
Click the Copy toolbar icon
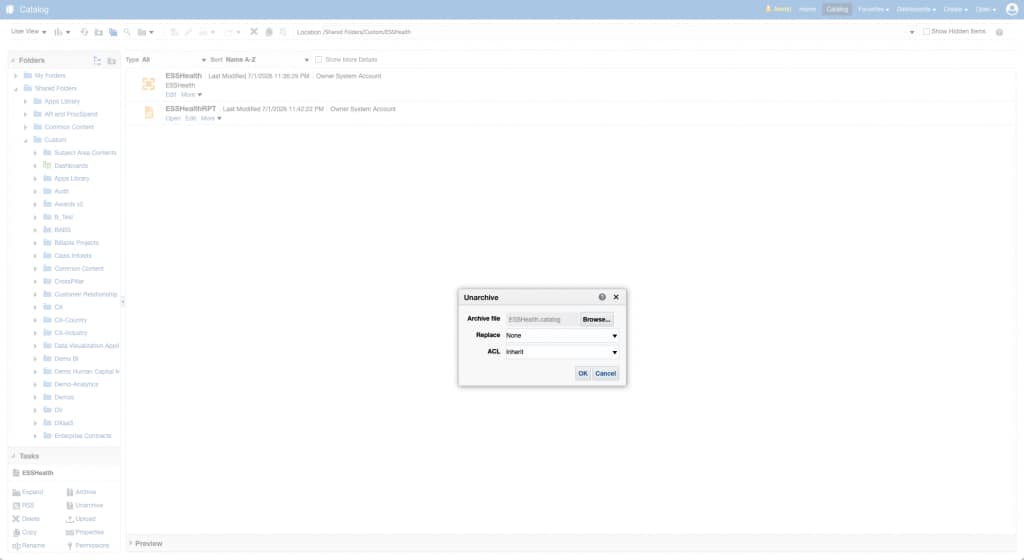click(x=268, y=31)
